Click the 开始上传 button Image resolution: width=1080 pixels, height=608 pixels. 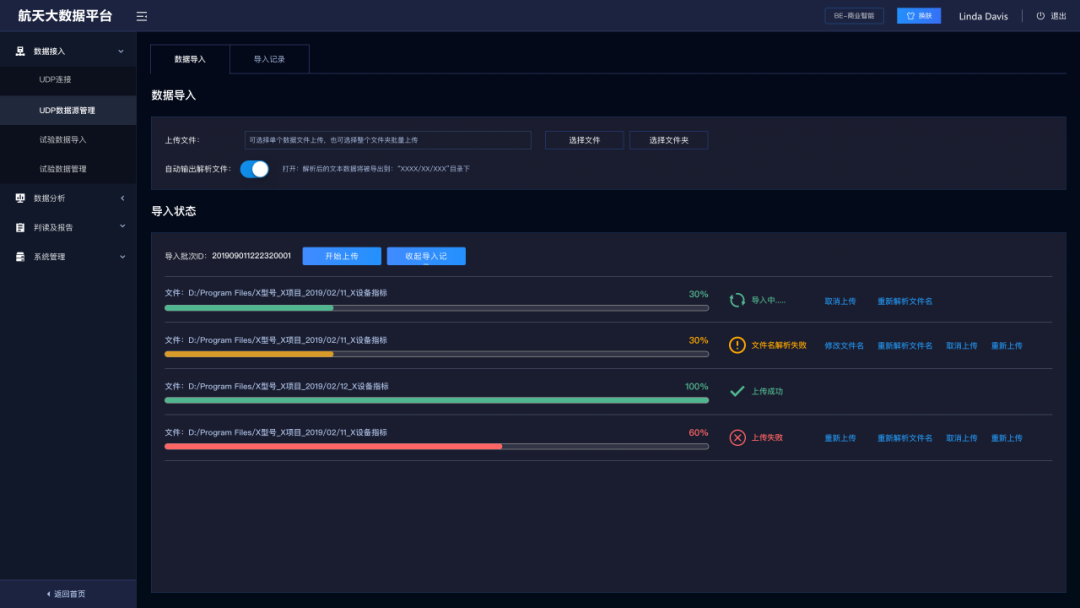(x=342, y=256)
